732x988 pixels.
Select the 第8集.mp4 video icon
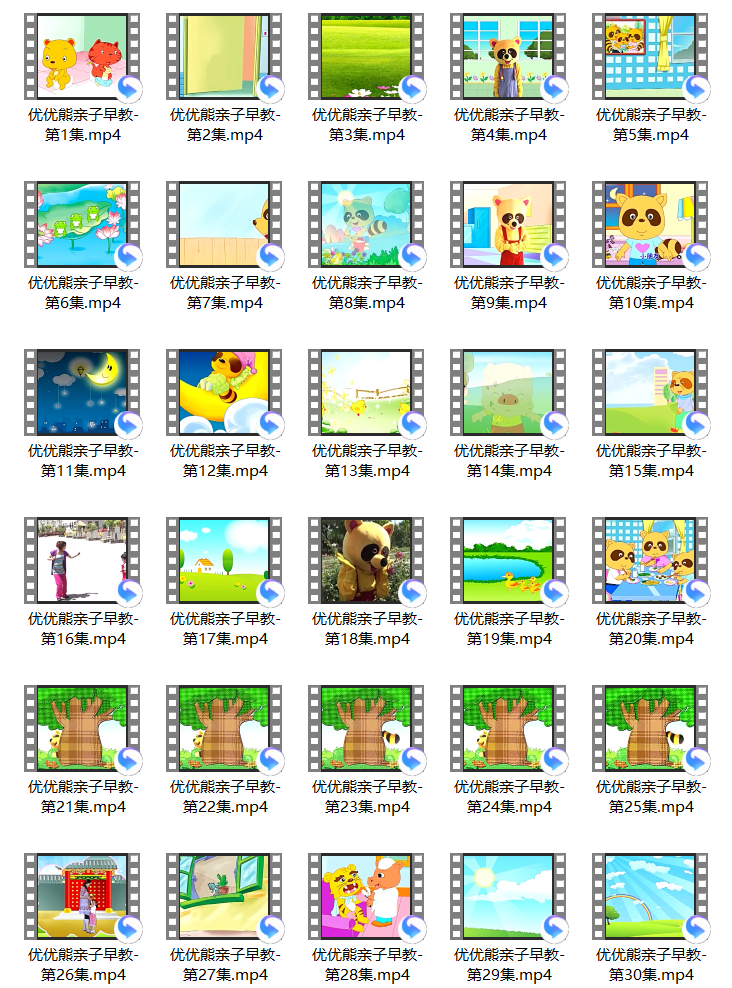pos(366,225)
